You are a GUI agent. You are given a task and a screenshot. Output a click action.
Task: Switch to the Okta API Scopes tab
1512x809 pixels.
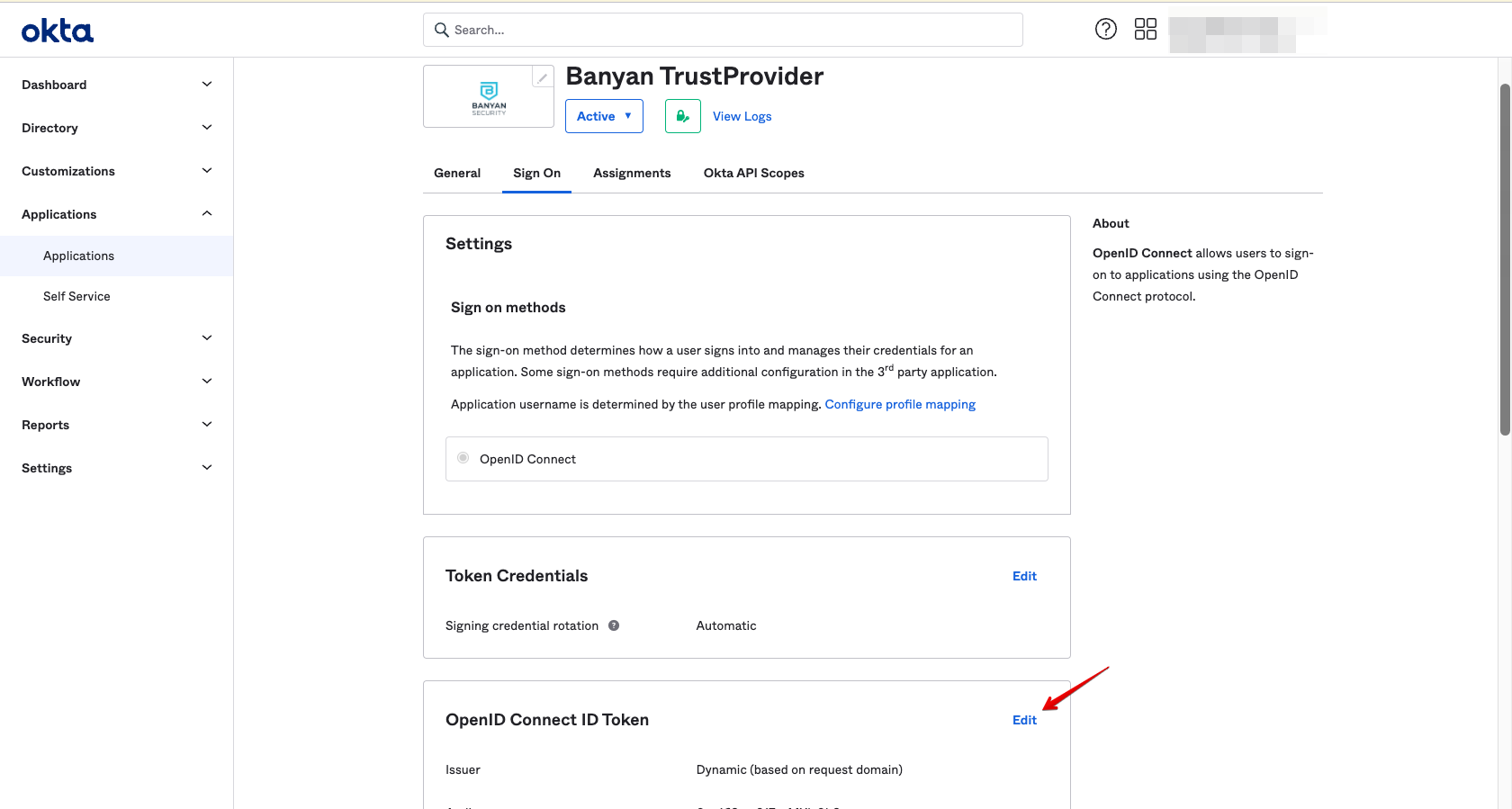point(753,173)
